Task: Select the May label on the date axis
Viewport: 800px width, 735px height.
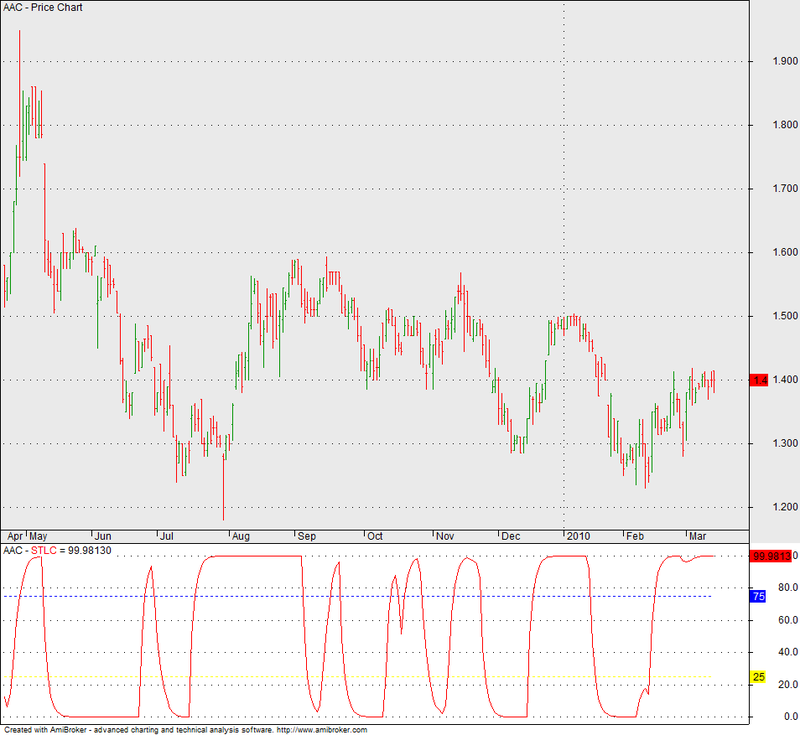Action: coord(38,536)
